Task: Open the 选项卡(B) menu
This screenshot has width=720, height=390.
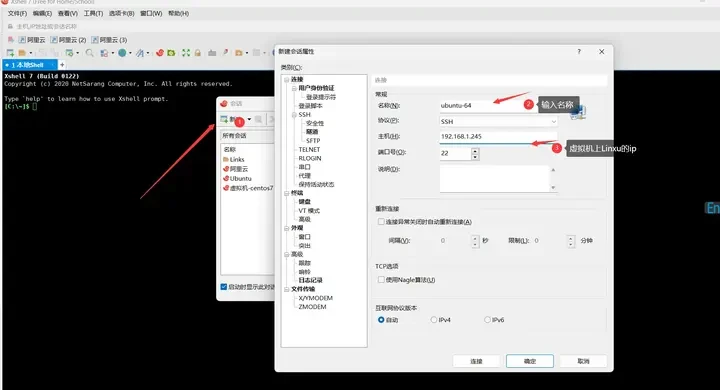Action: click(x=121, y=13)
